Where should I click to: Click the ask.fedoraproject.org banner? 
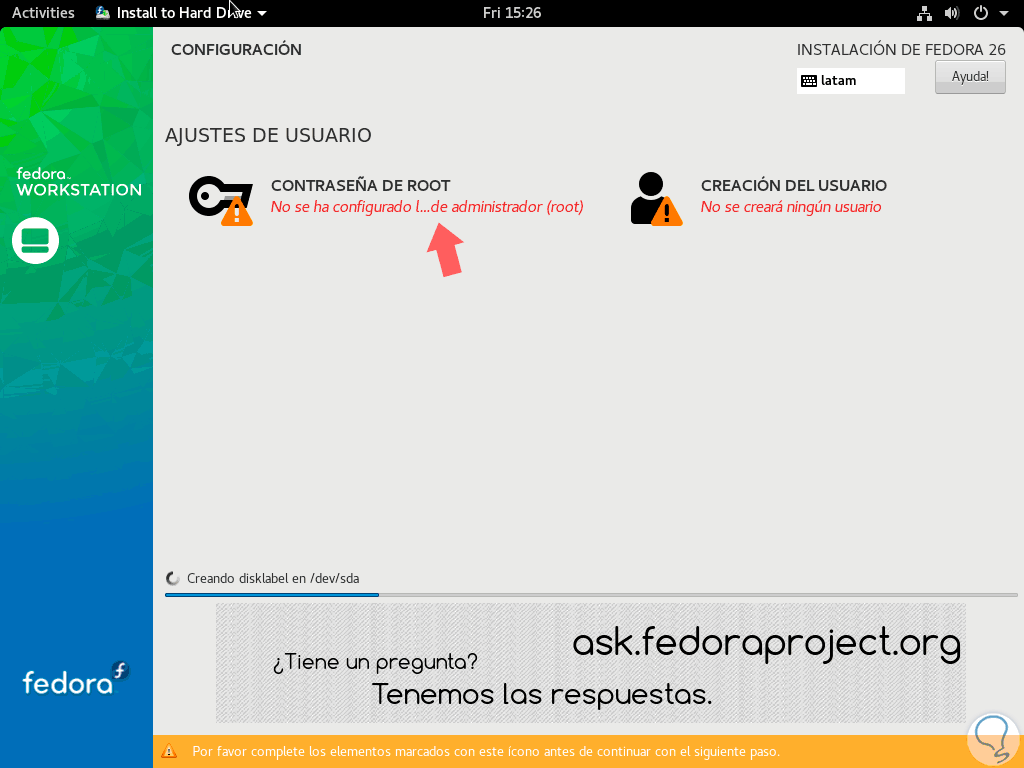point(590,662)
